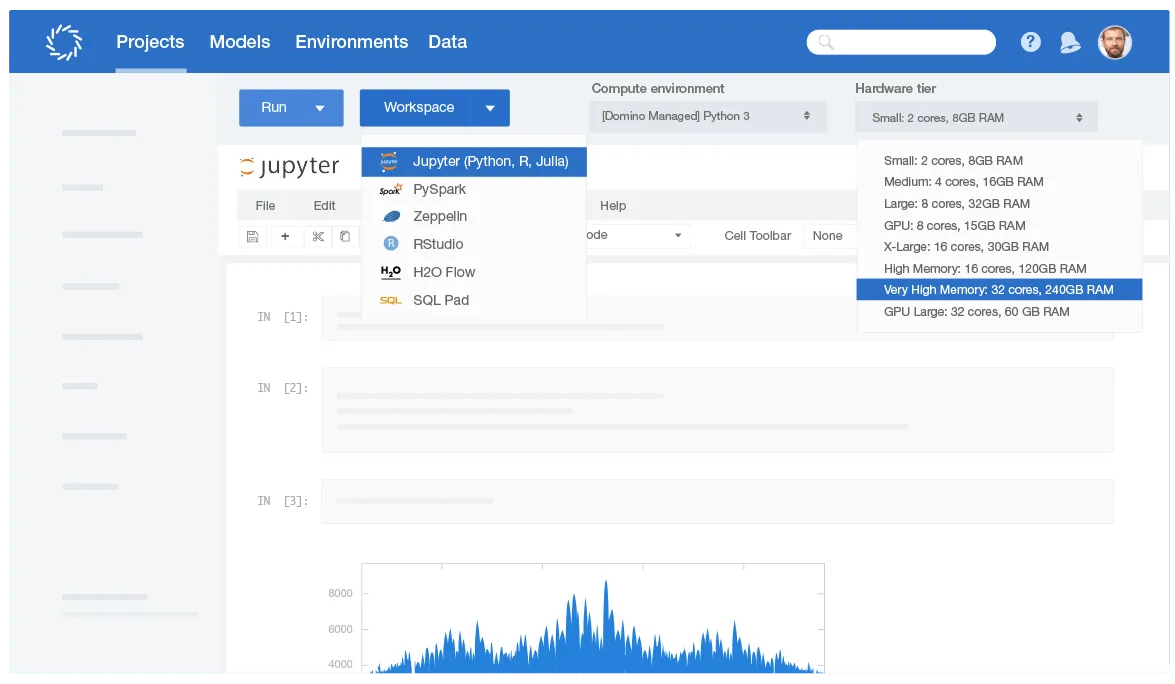
Task: Insert a cell with the plus icon
Action: coord(285,236)
